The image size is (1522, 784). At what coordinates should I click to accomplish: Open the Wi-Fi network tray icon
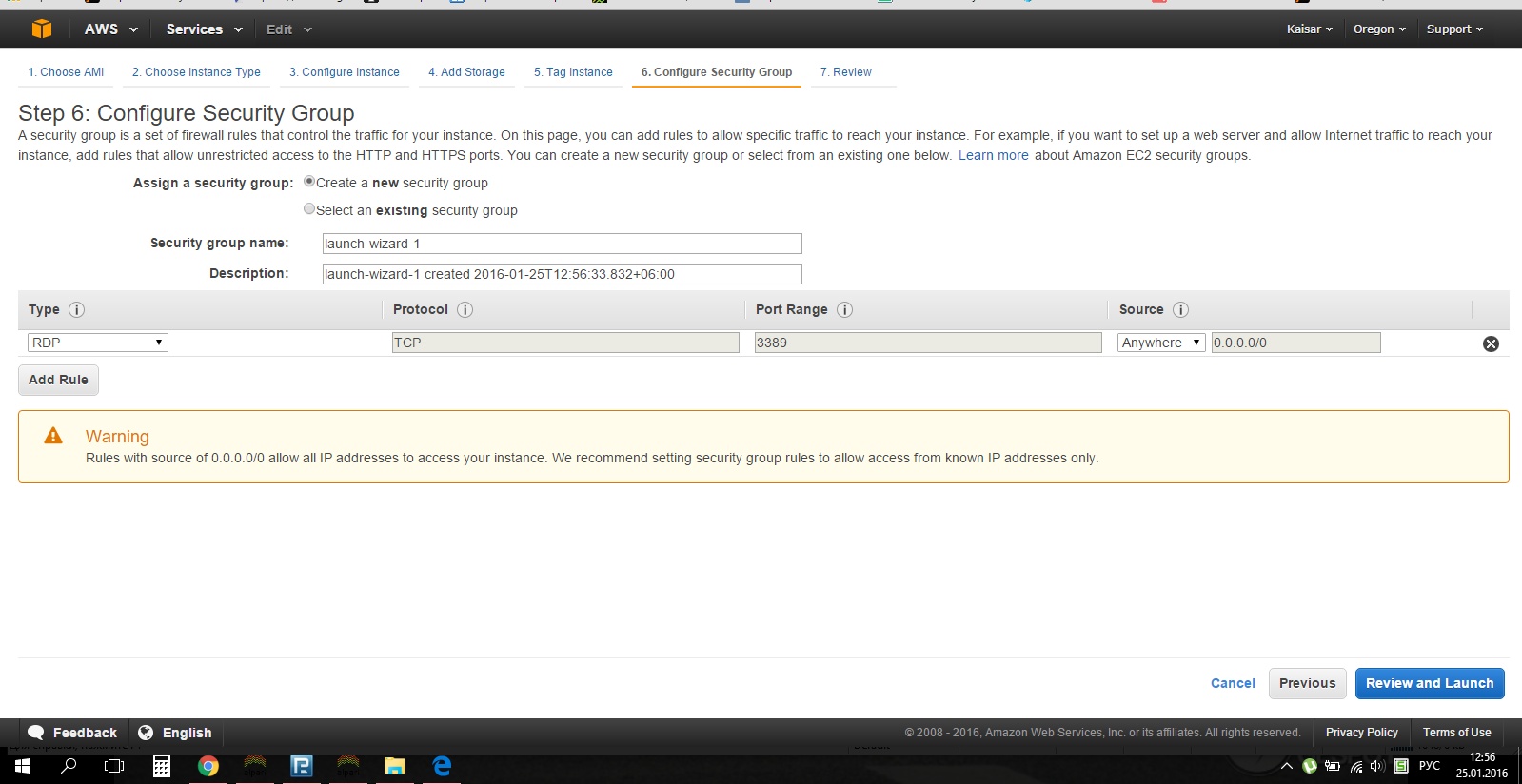[1356, 766]
